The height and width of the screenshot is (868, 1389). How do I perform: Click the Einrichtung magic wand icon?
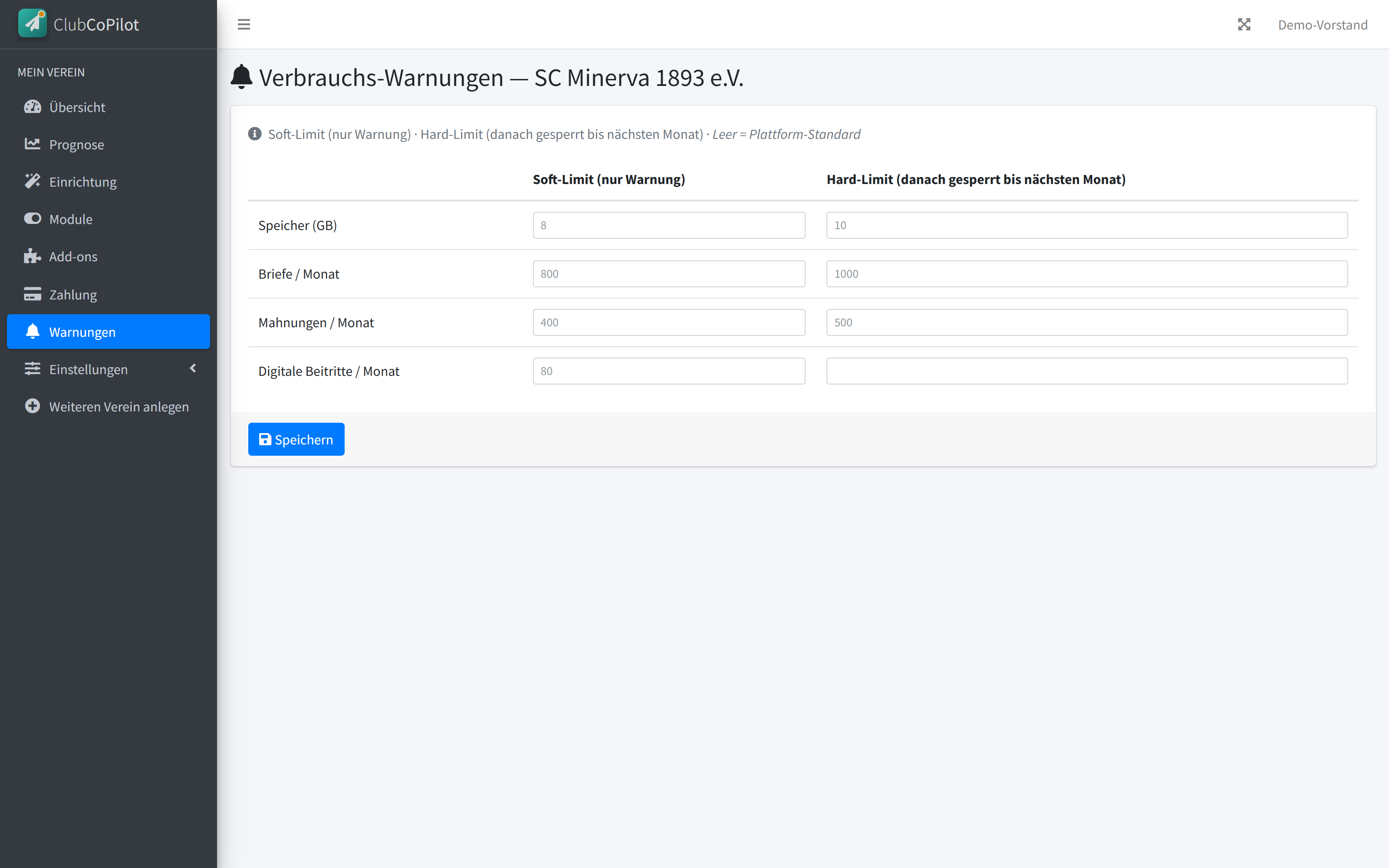coord(33,181)
